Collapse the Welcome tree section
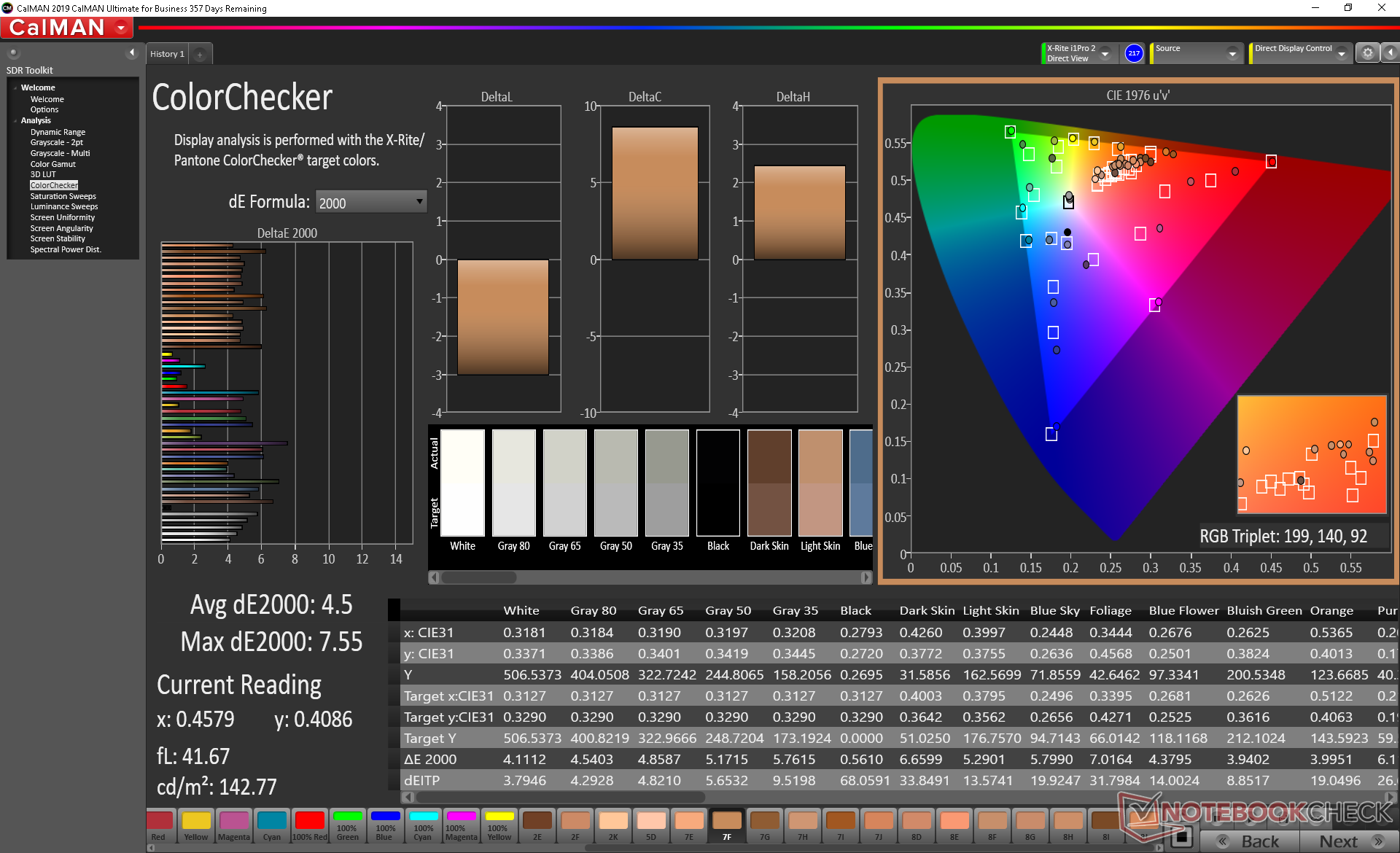 coord(15,87)
